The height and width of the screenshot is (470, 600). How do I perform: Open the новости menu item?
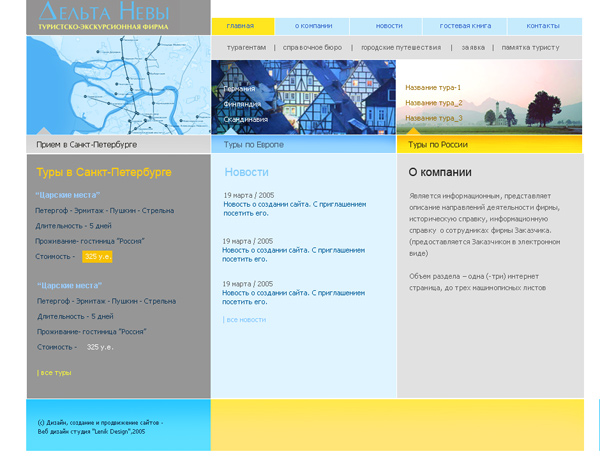coord(389,25)
